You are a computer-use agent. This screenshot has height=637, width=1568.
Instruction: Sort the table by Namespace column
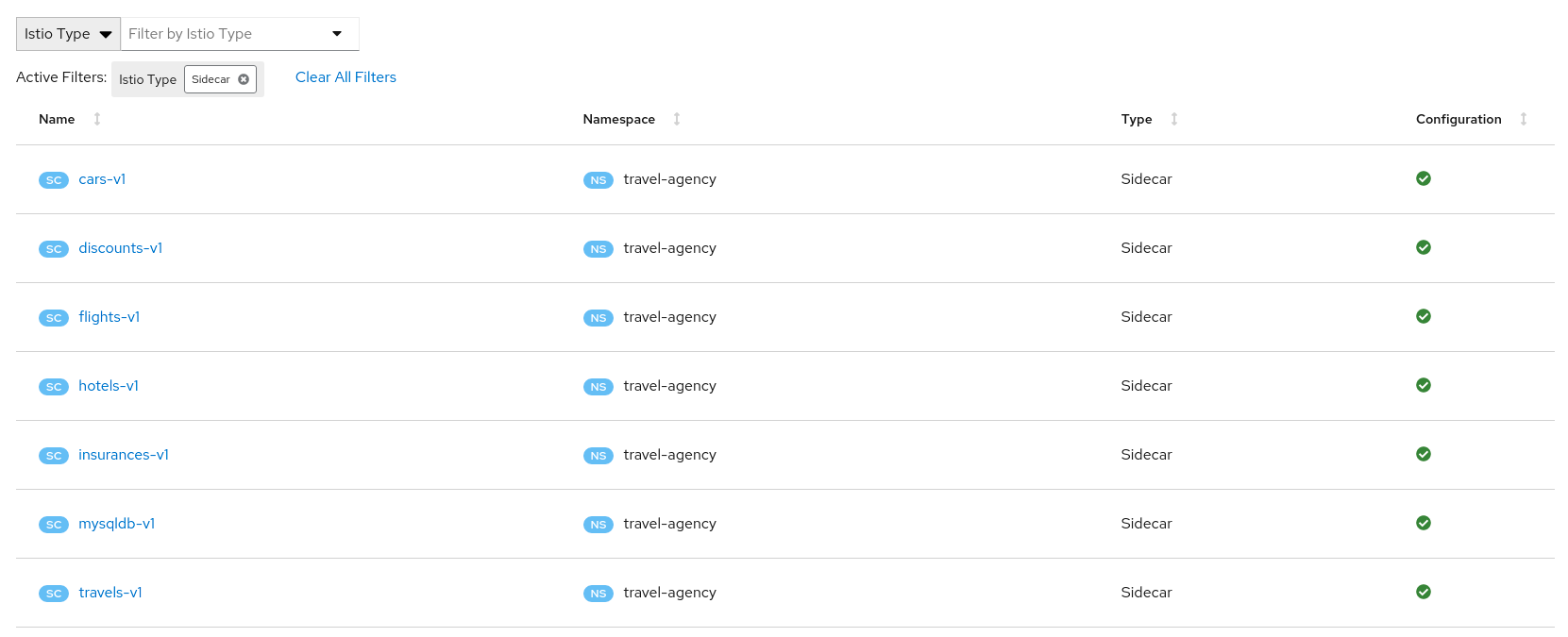pyautogui.click(x=677, y=119)
